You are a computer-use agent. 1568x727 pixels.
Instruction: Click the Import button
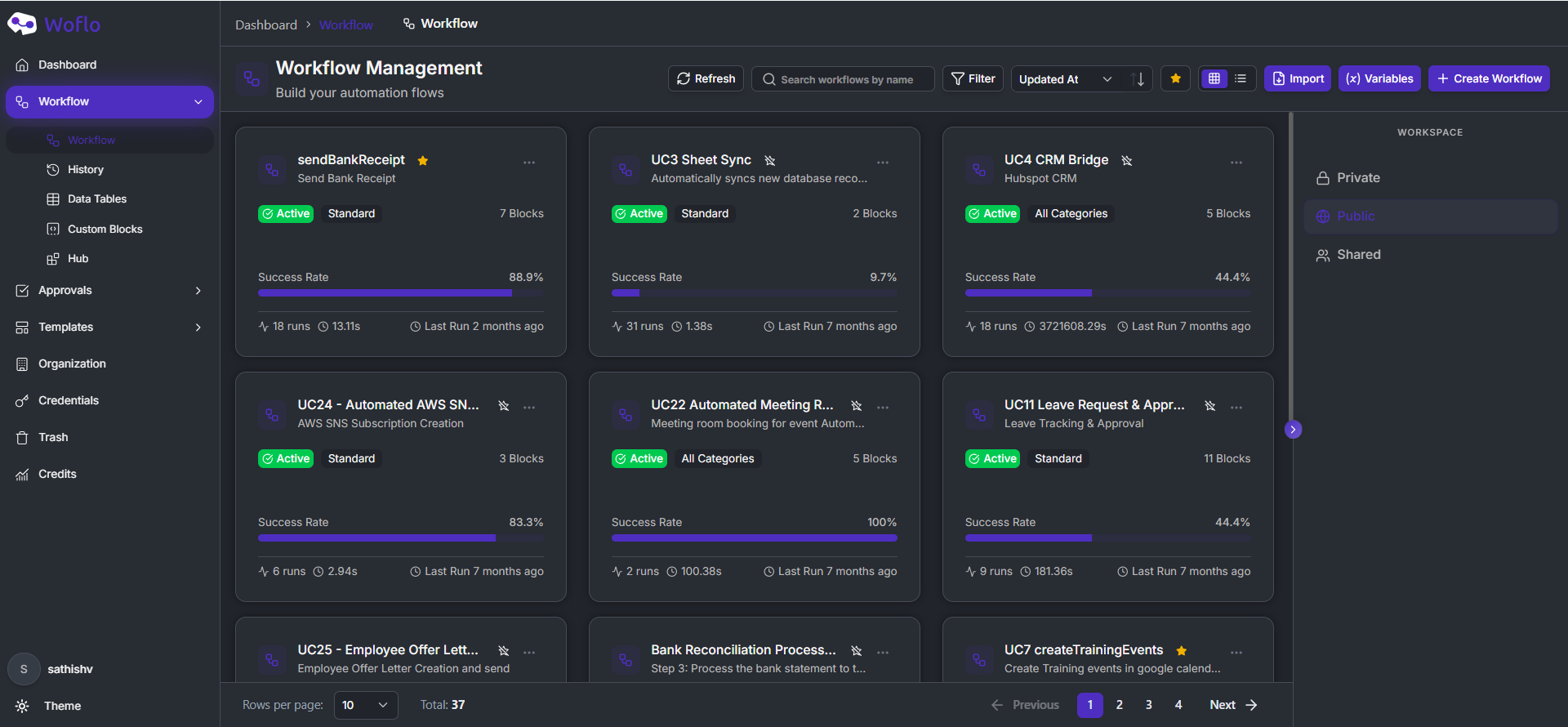(1298, 78)
